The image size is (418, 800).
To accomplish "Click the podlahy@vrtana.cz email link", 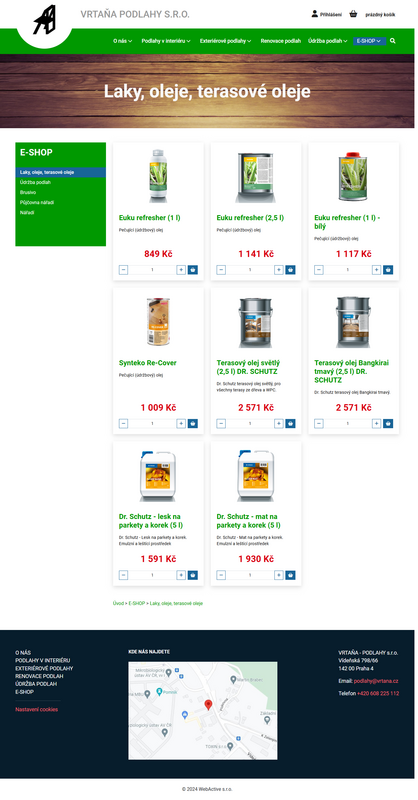I will coord(376,681).
